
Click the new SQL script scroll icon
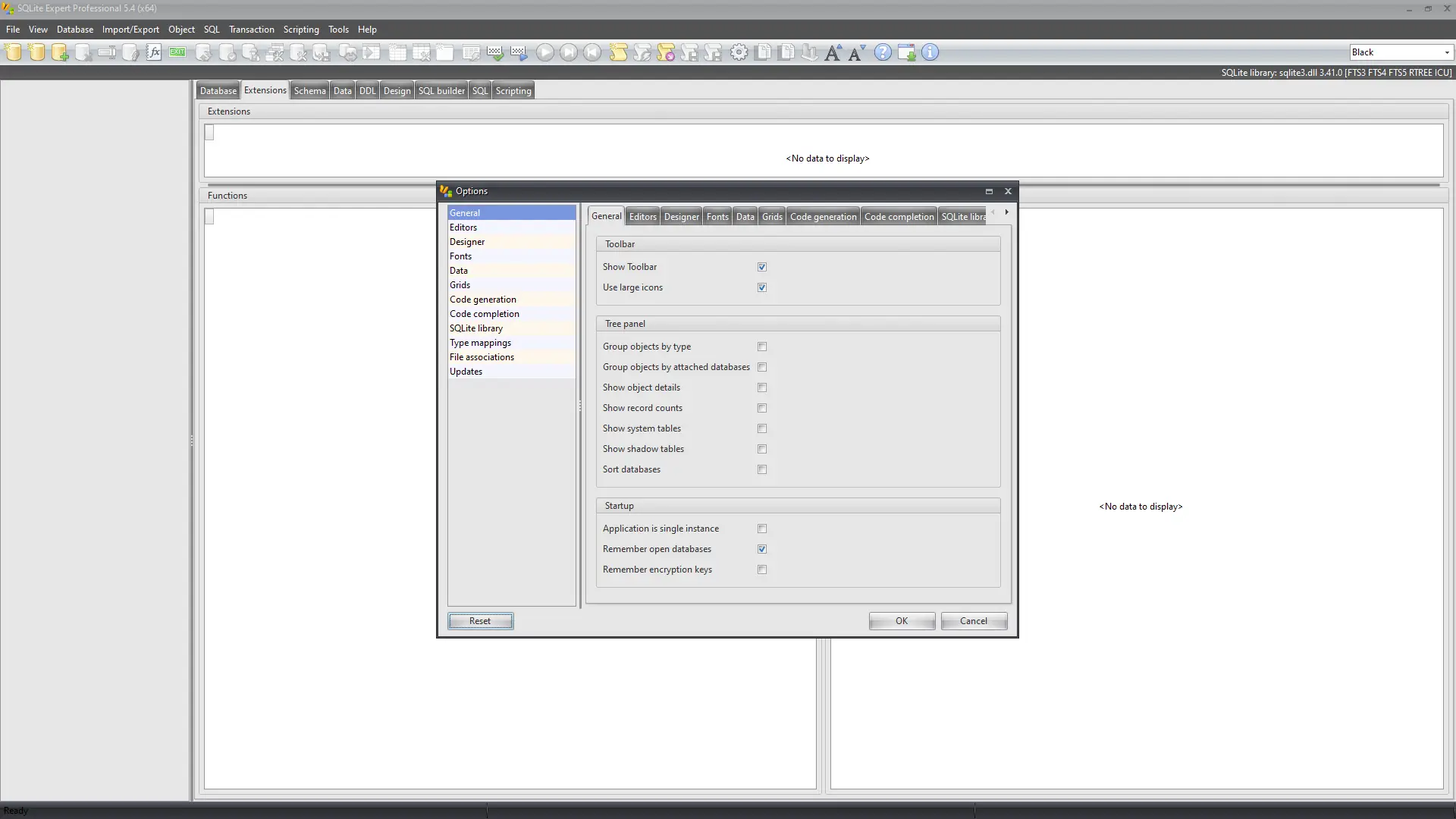[619, 52]
